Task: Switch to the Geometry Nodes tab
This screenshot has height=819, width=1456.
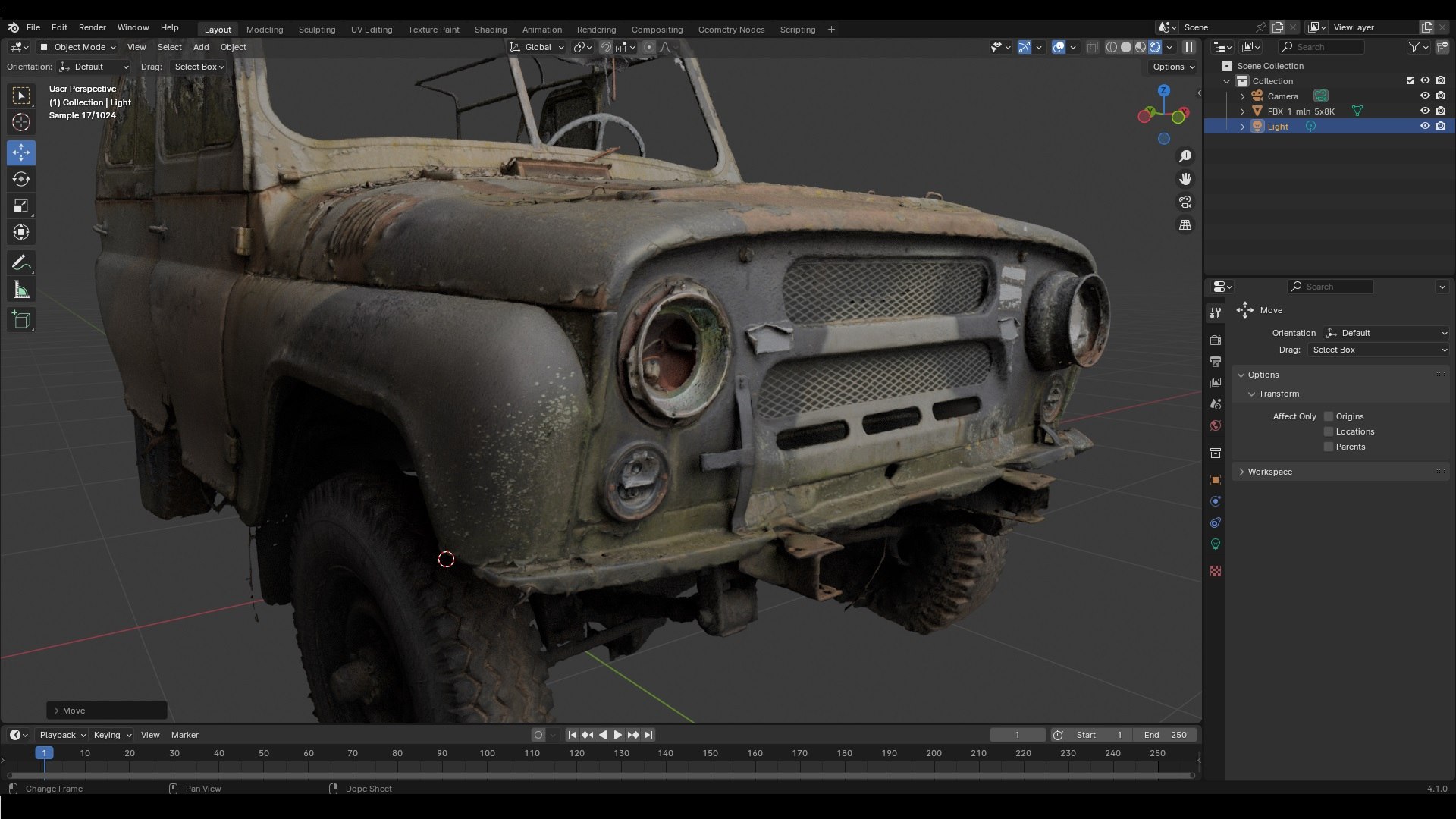Action: coord(731,30)
